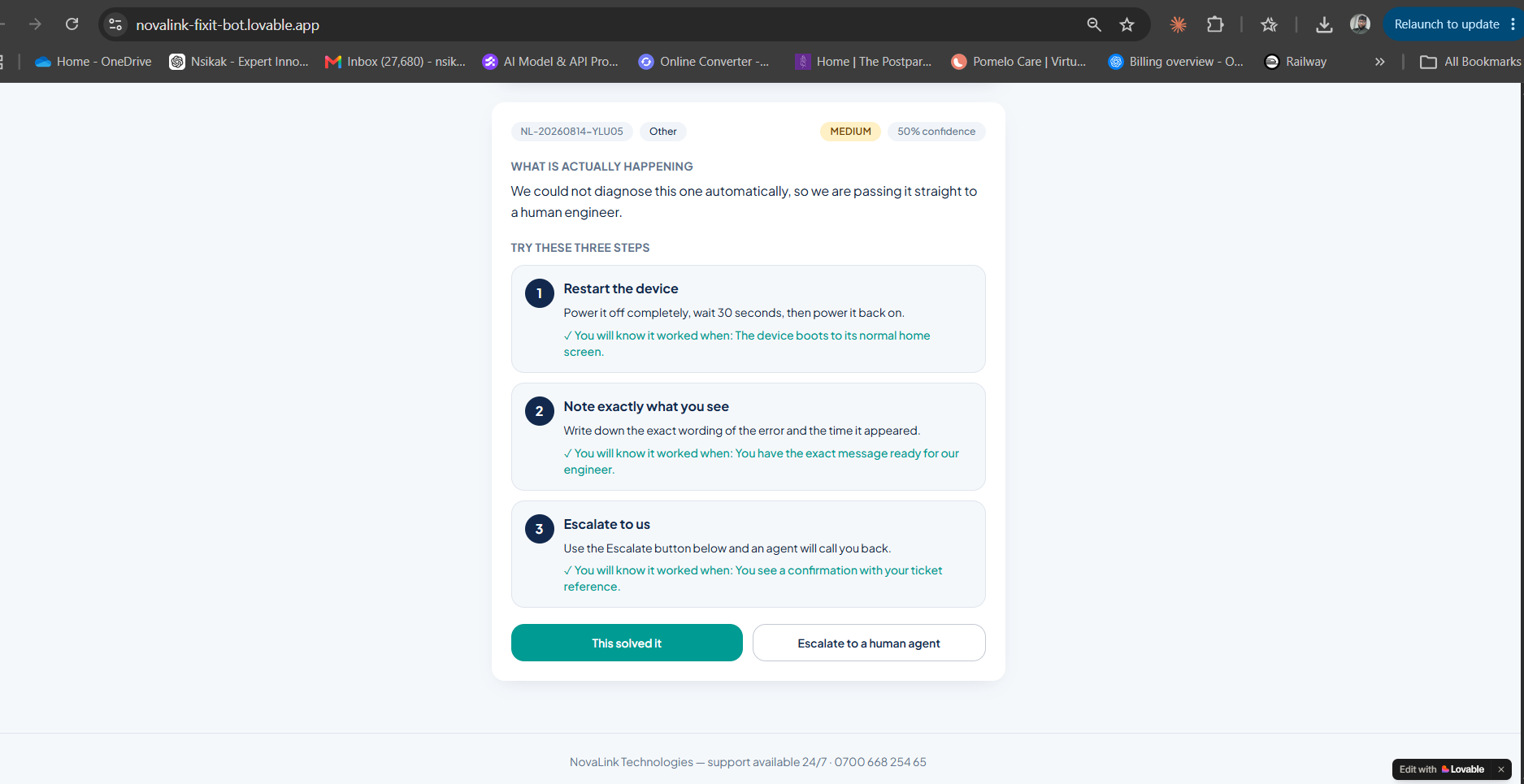This screenshot has width=1524, height=784.
Task: Open All Bookmarks folder
Action: (x=1470, y=62)
